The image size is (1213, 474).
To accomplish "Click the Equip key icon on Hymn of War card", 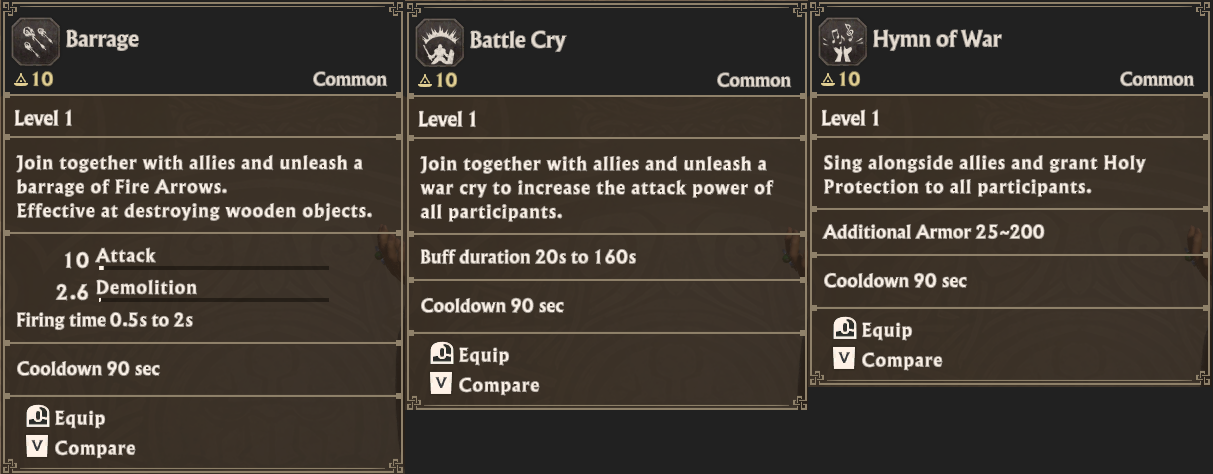I will [845, 329].
